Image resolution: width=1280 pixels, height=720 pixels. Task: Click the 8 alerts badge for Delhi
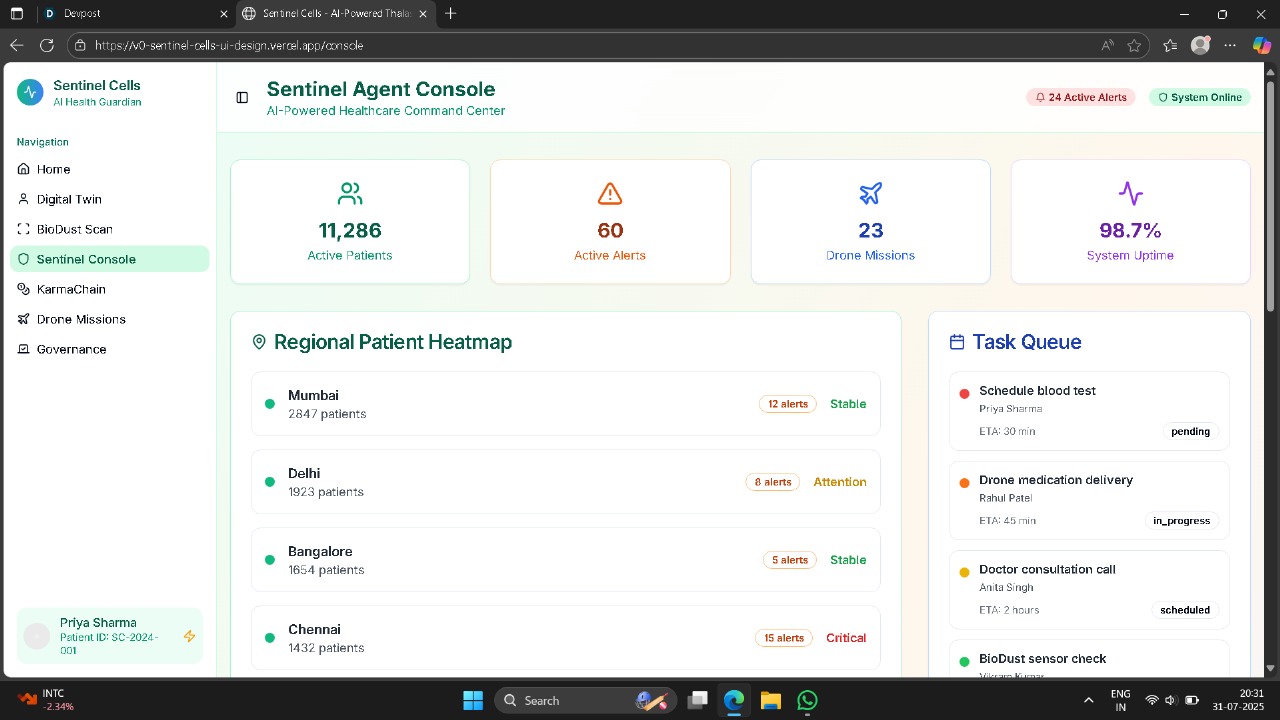(x=773, y=482)
